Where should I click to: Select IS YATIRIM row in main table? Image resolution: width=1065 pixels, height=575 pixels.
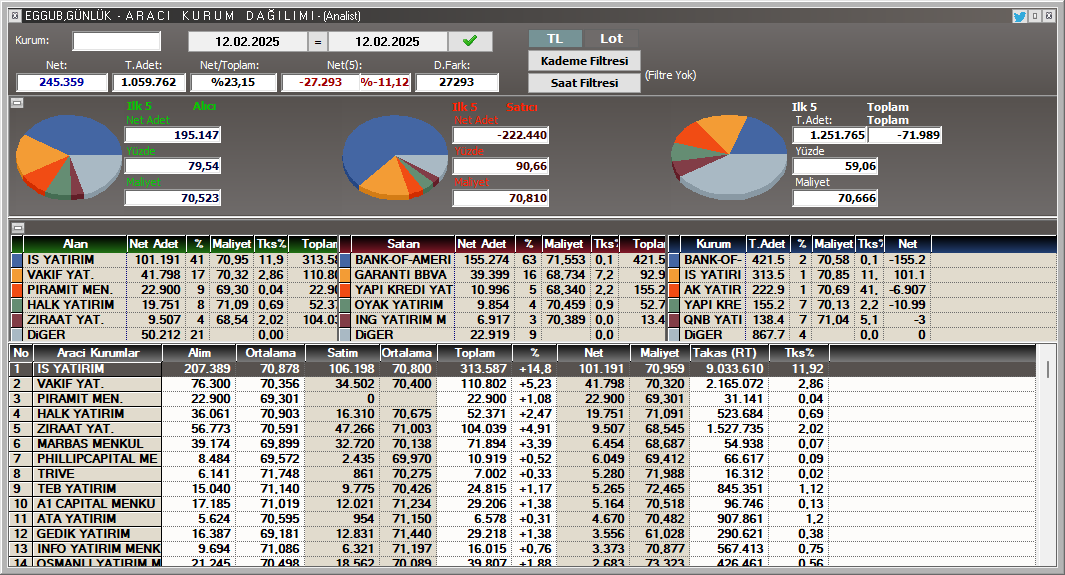point(522,369)
